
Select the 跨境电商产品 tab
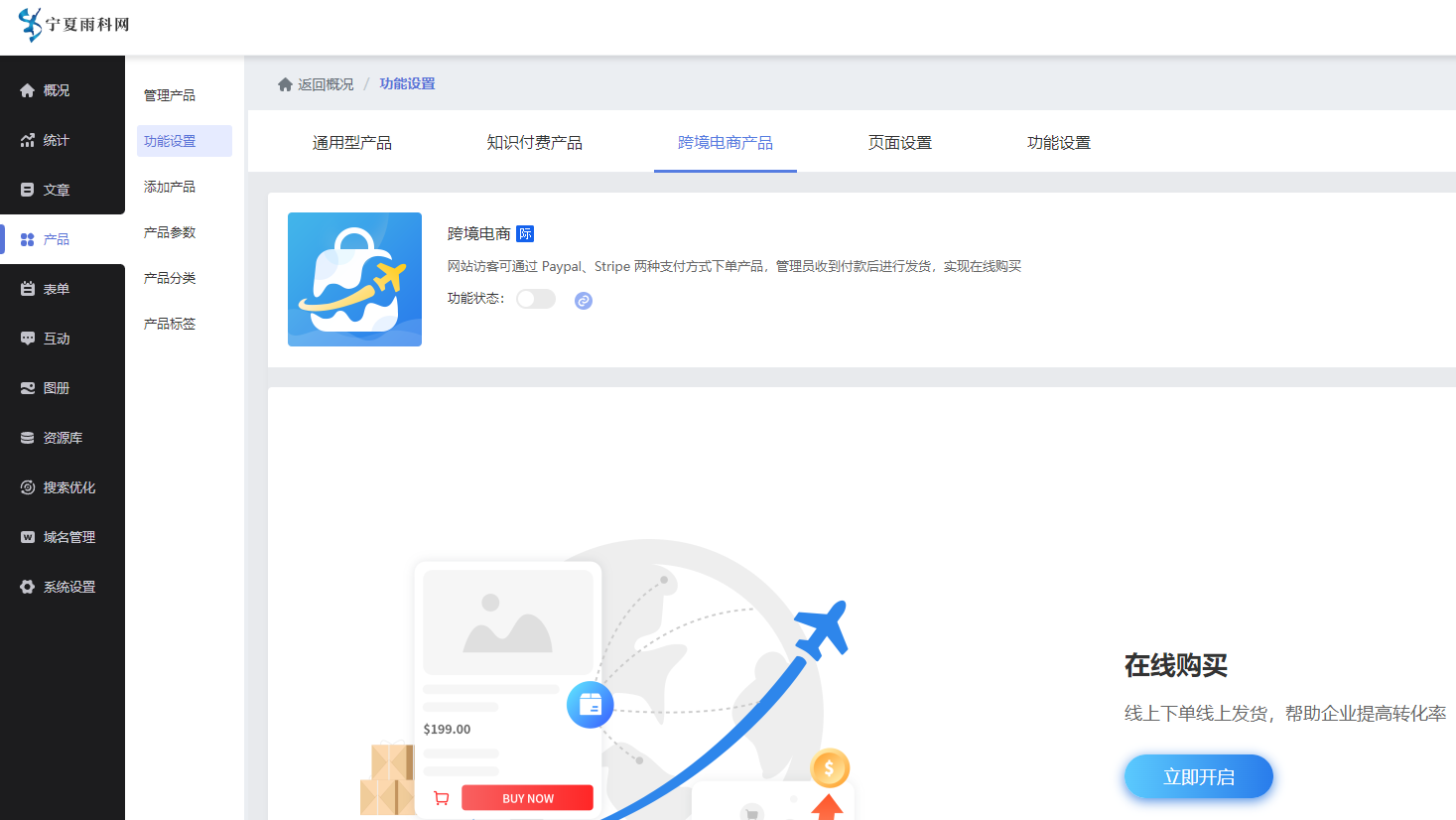(x=726, y=143)
